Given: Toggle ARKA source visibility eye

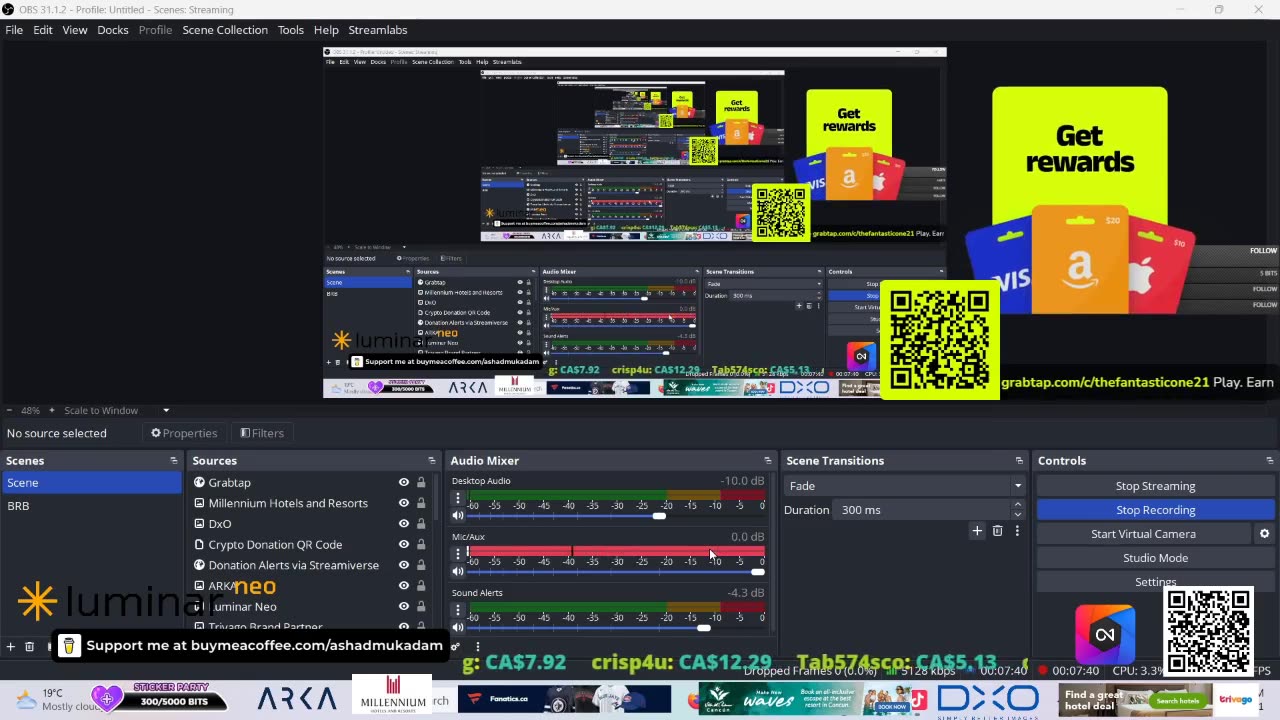Looking at the screenshot, I should click(x=404, y=586).
